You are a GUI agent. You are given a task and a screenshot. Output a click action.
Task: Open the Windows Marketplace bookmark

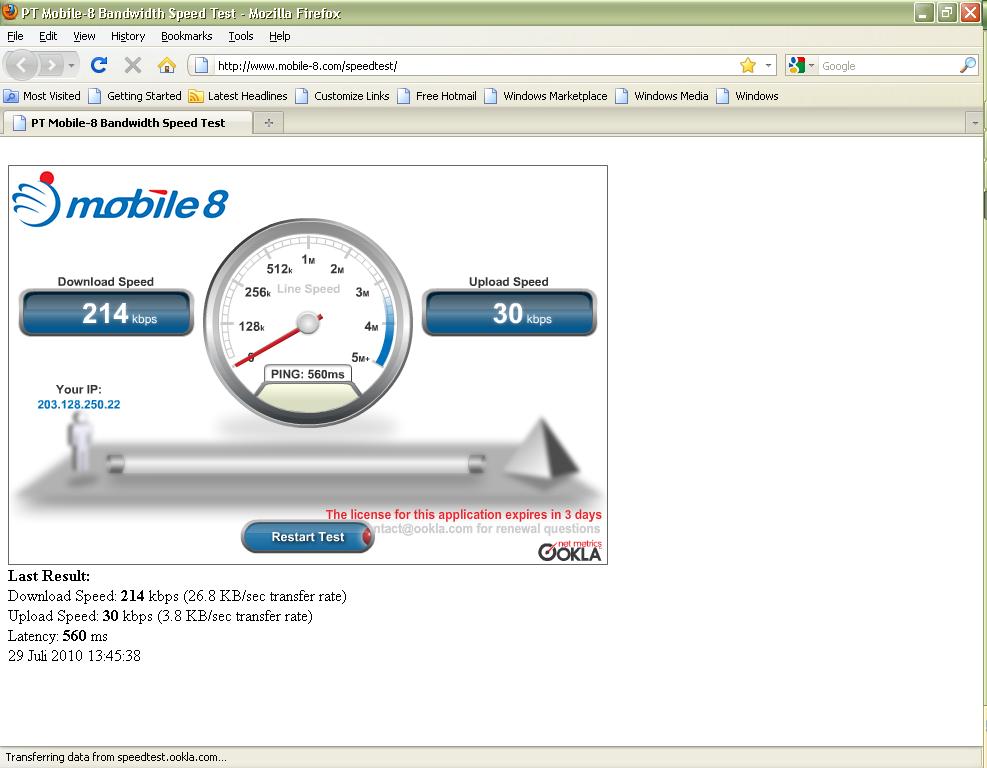(546, 96)
